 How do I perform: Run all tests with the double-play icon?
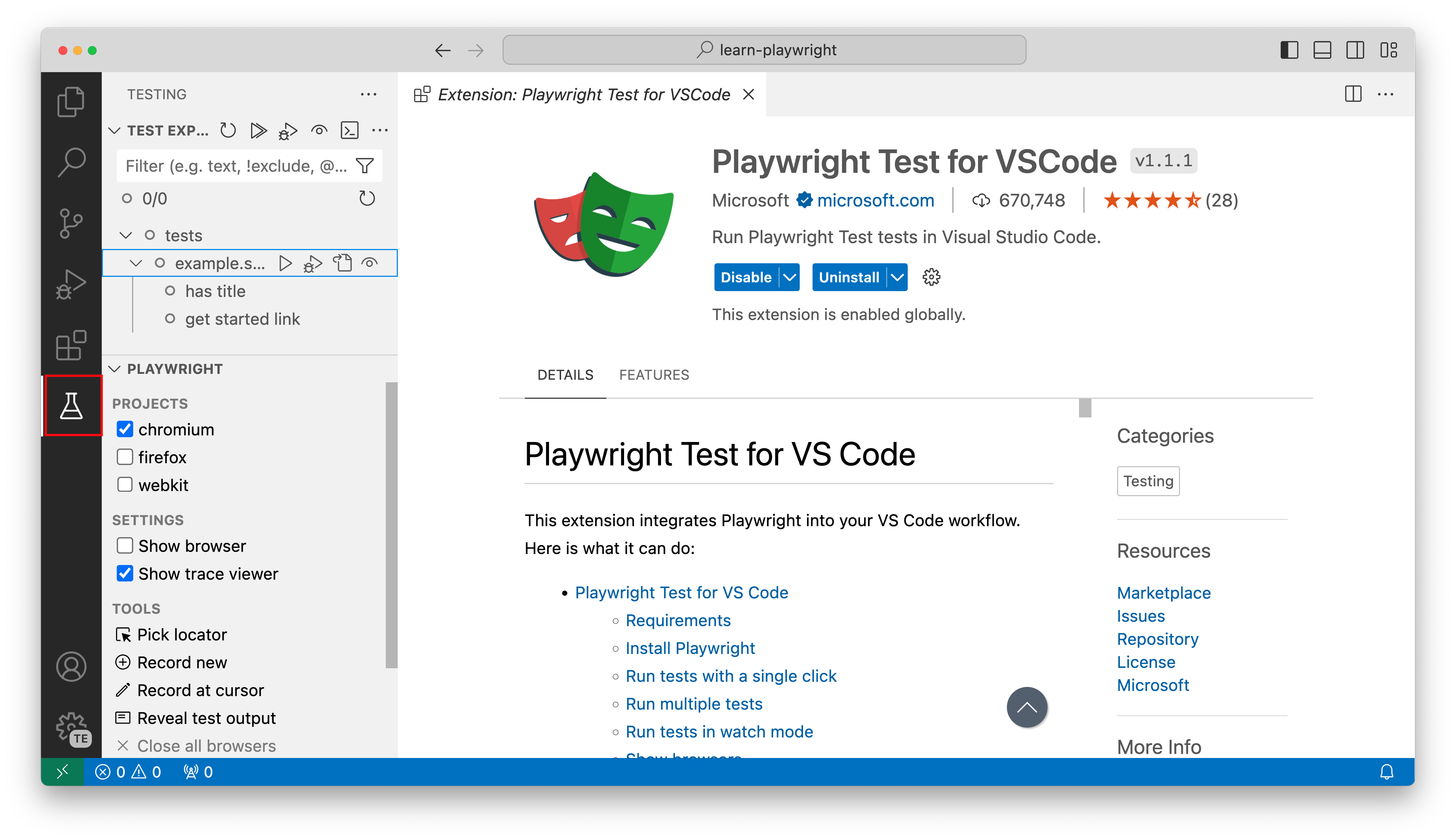pyautogui.click(x=258, y=130)
